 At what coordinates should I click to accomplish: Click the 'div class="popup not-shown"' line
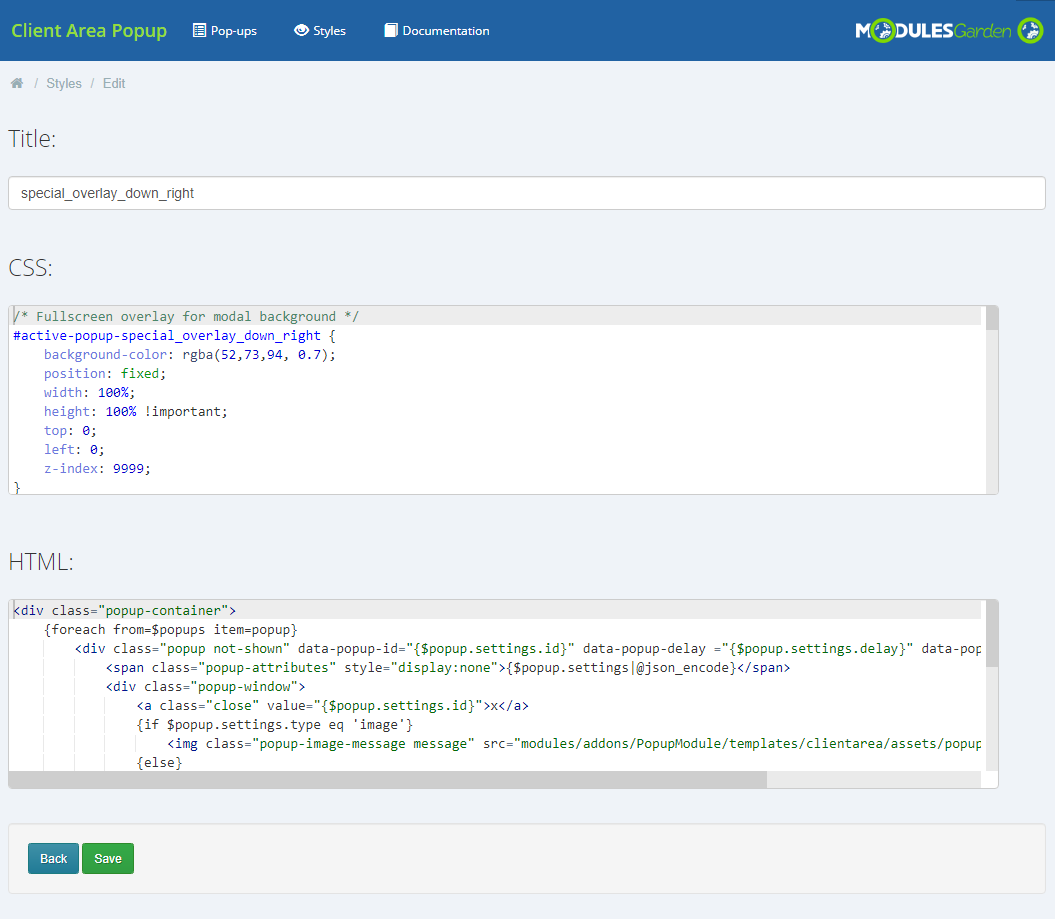(528, 649)
